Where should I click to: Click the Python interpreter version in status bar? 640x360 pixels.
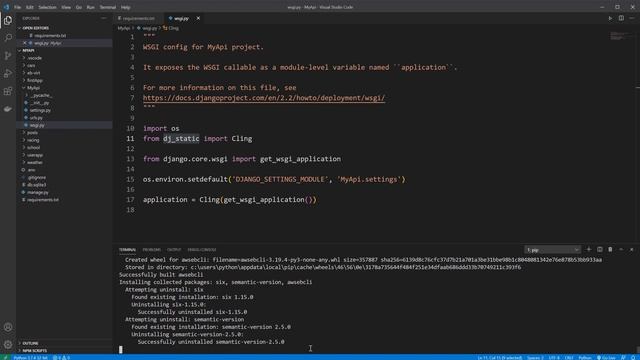point(31,358)
